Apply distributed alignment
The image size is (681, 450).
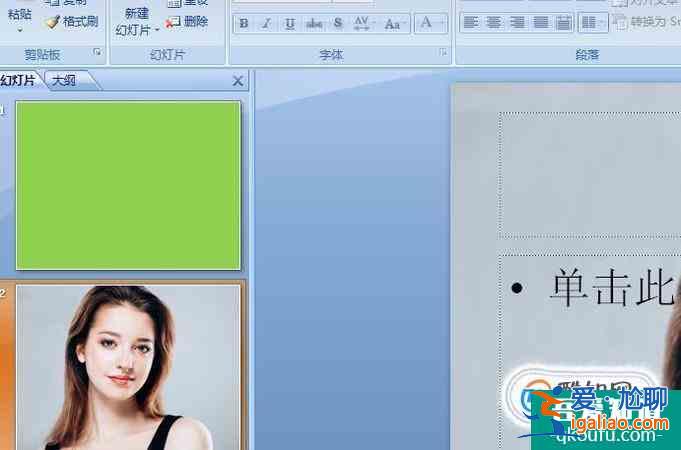[x=563, y=23]
